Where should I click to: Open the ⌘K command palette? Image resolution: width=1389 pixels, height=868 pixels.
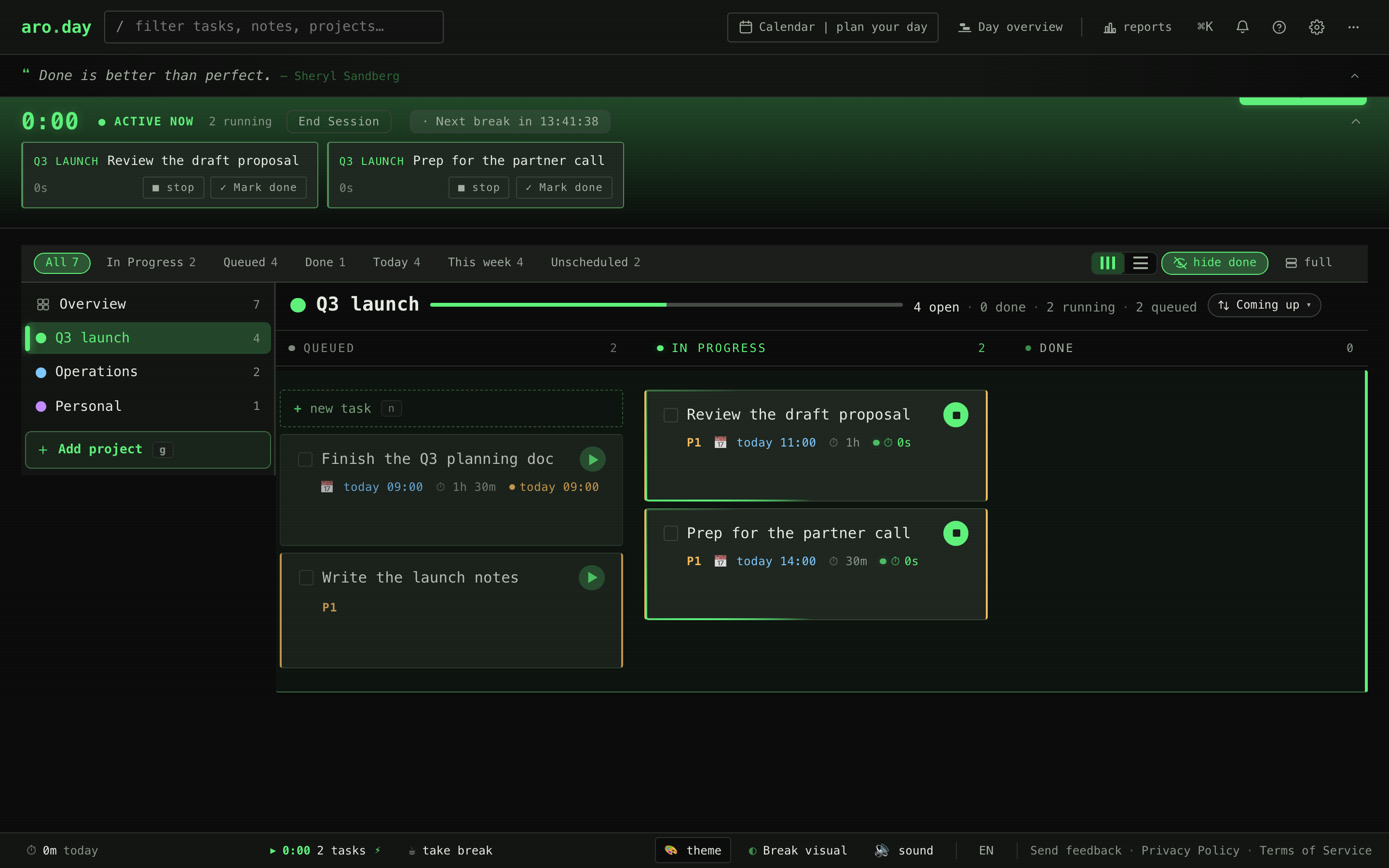click(x=1205, y=27)
